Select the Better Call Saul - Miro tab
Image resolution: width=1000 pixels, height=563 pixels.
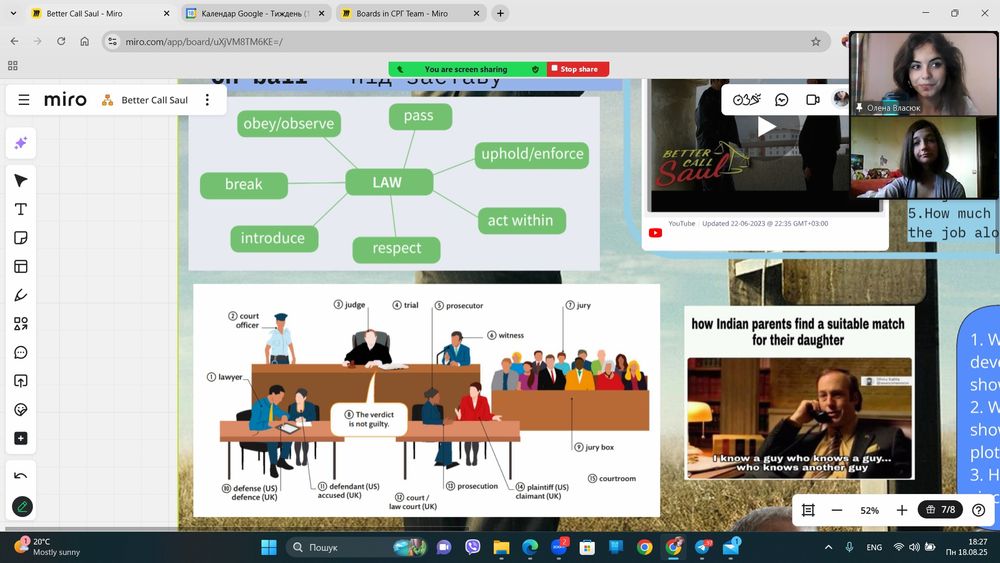tap(99, 13)
